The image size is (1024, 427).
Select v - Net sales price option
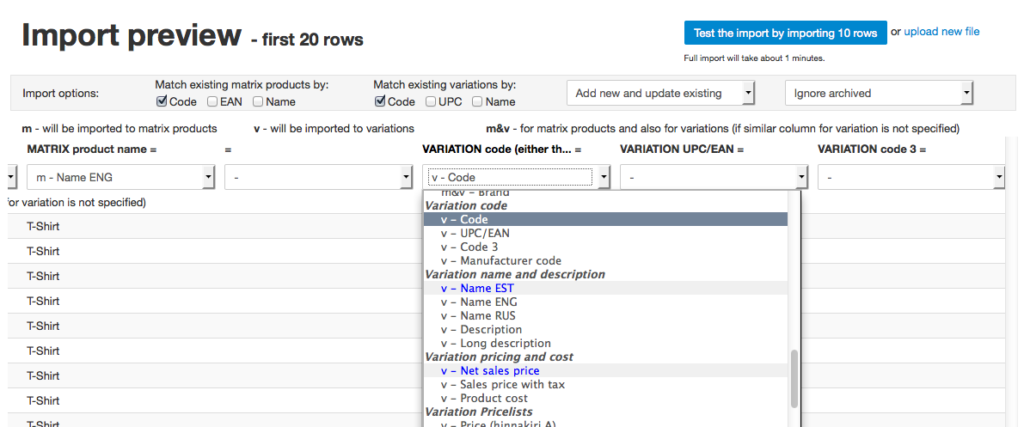(605, 371)
